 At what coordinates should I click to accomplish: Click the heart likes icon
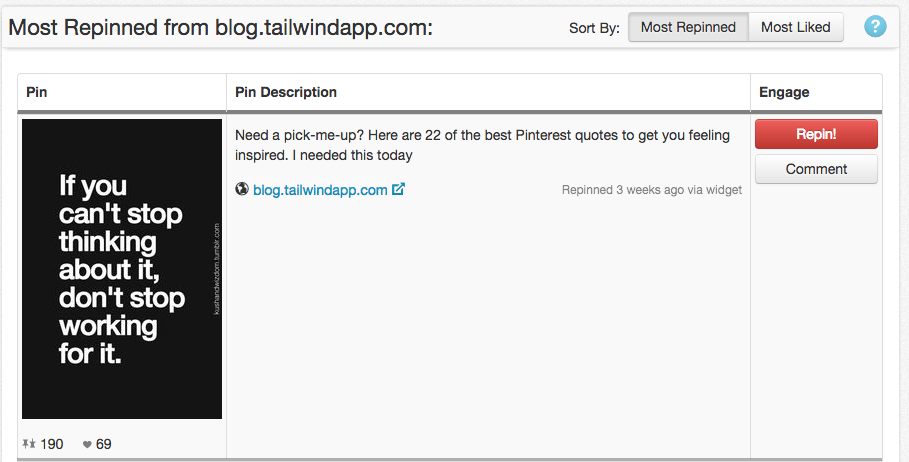point(87,445)
